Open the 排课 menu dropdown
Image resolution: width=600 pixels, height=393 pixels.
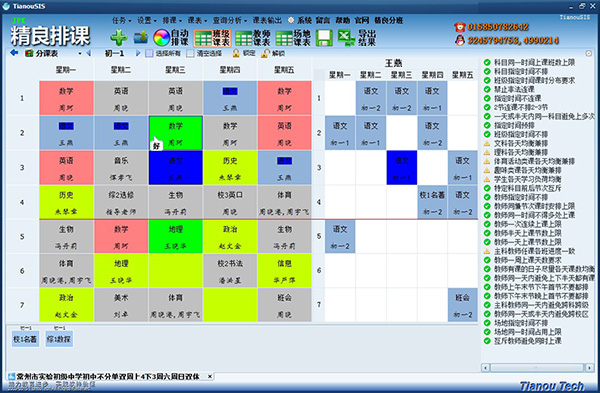(x=172, y=20)
